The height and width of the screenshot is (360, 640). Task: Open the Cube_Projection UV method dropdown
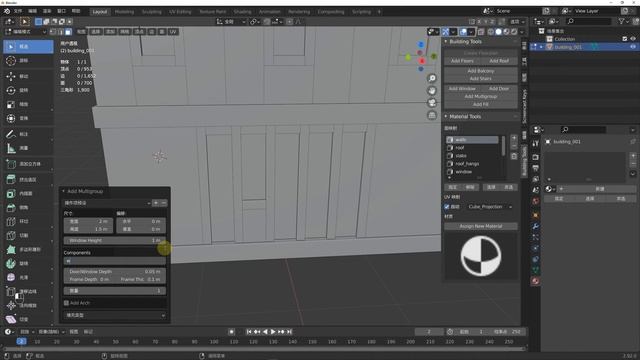[490, 207]
